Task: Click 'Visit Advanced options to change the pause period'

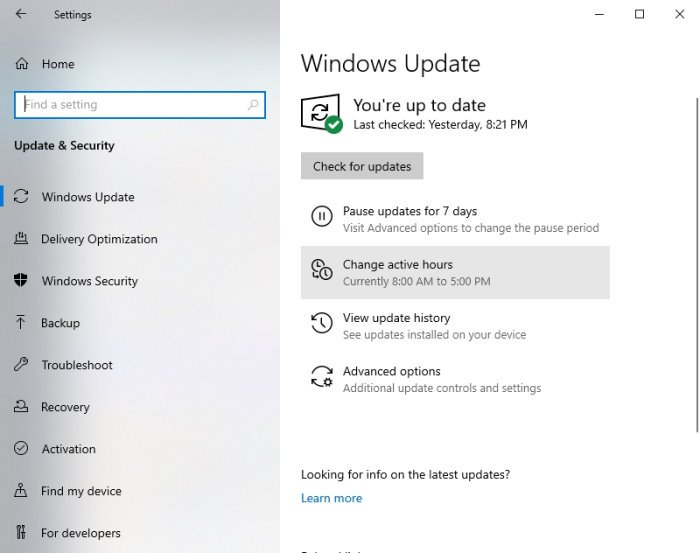Action: click(x=471, y=228)
